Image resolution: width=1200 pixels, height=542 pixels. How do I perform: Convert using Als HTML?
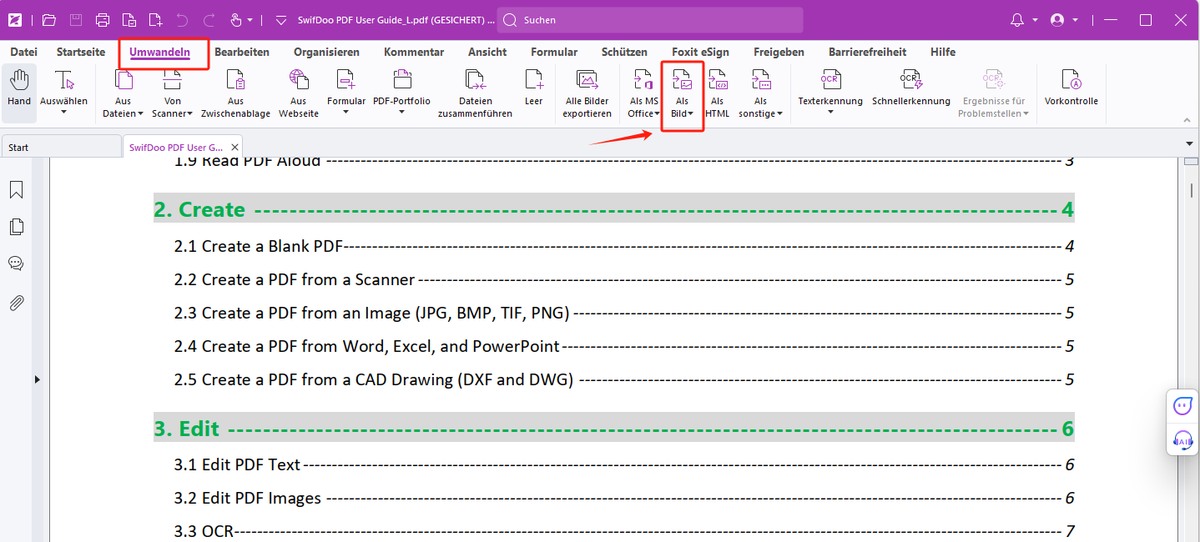pos(717,95)
